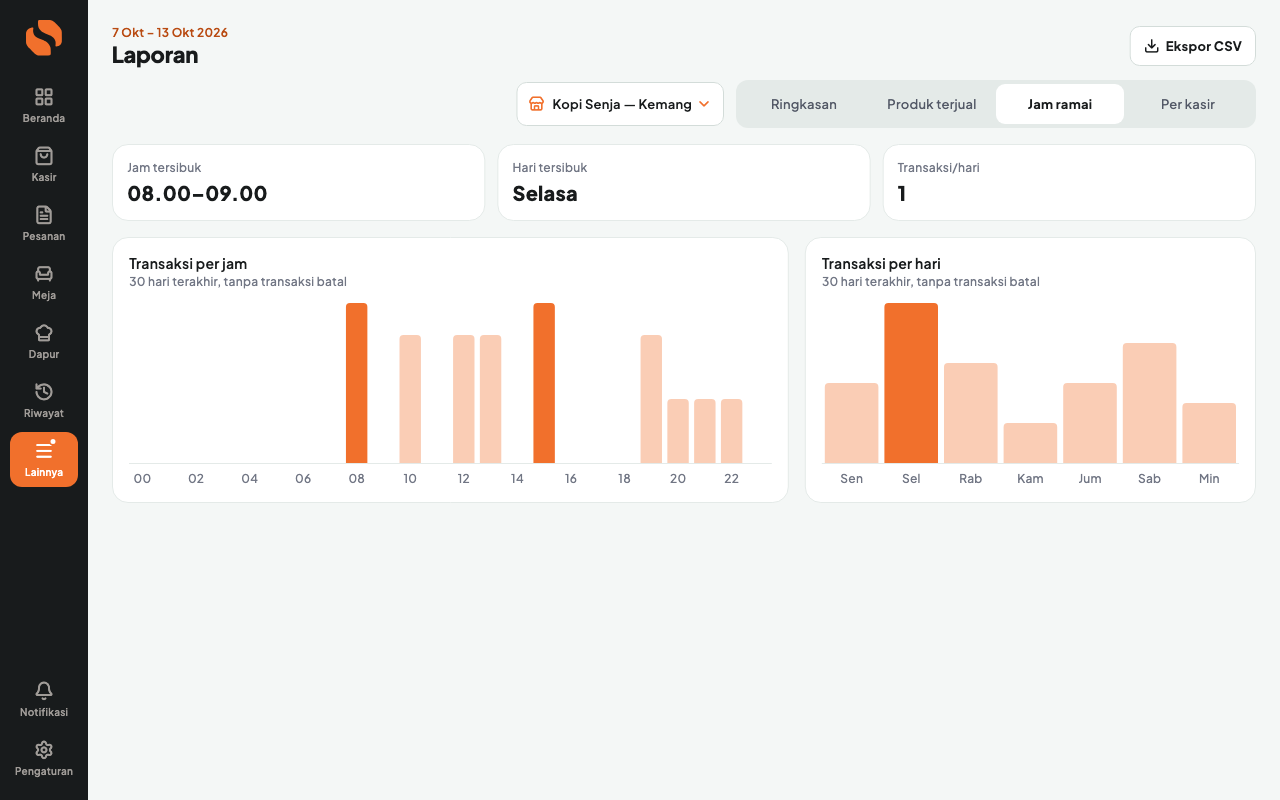1280x800 pixels.
Task: Click the Sel bar in the daily chart
Action: (x=911, y=383)
